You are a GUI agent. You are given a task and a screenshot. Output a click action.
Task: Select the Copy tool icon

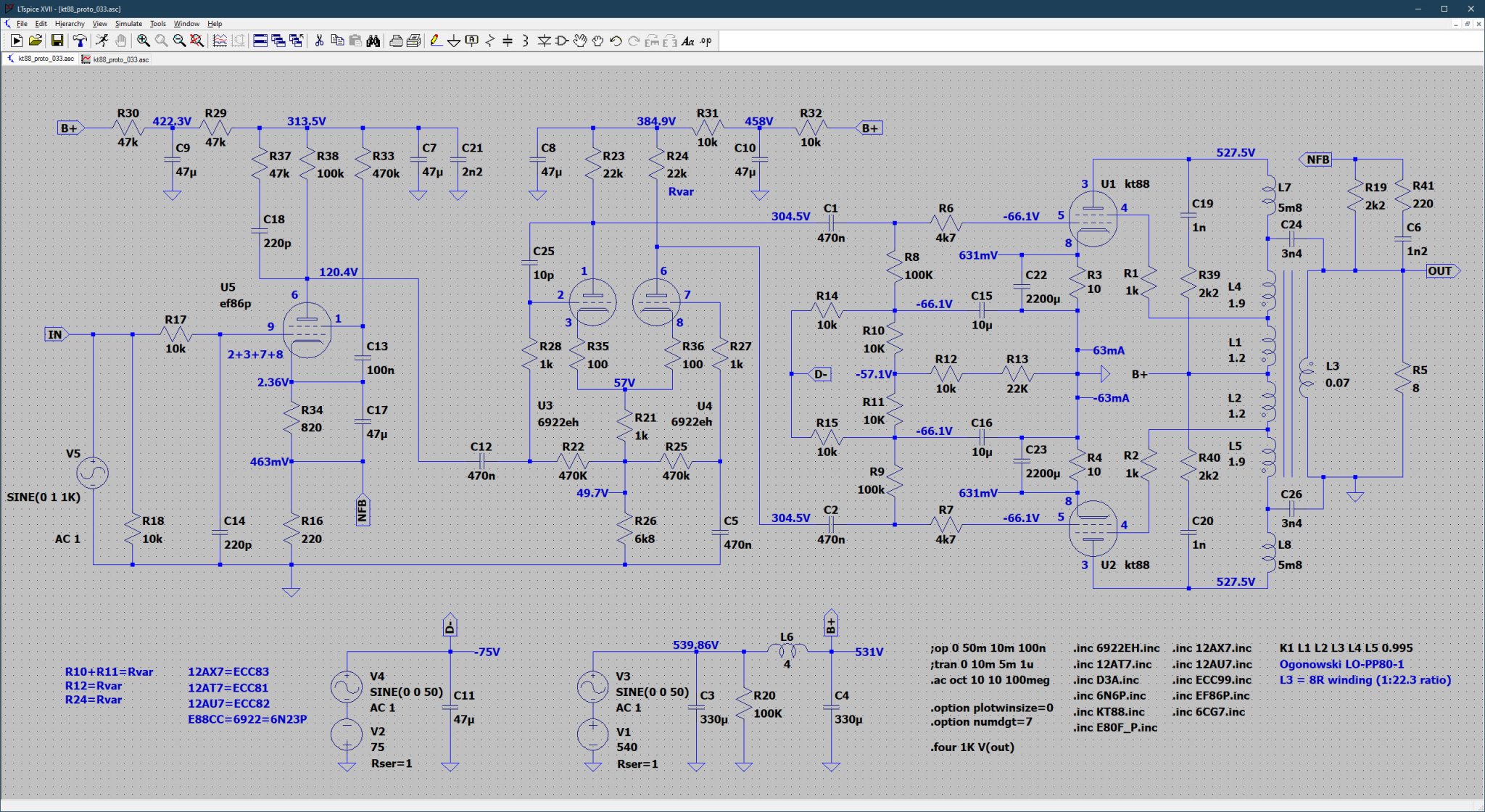pos(337,41)
